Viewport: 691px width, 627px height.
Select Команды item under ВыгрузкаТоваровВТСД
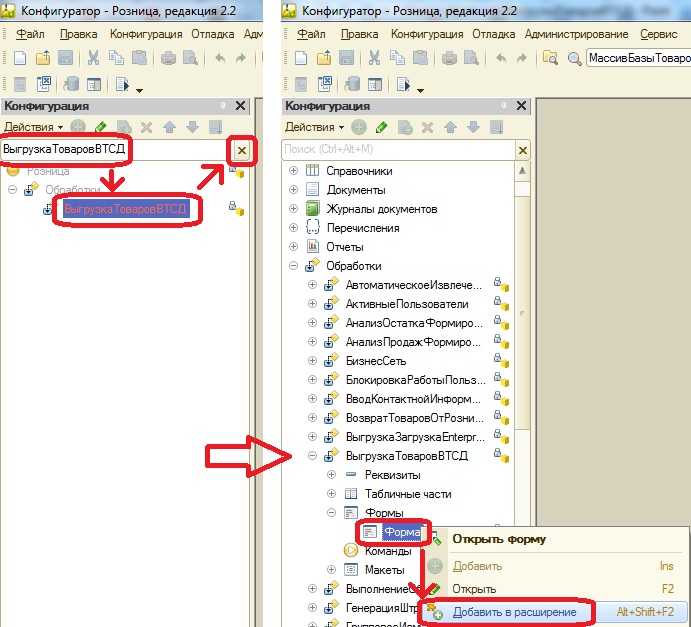(x=388, y=551)
